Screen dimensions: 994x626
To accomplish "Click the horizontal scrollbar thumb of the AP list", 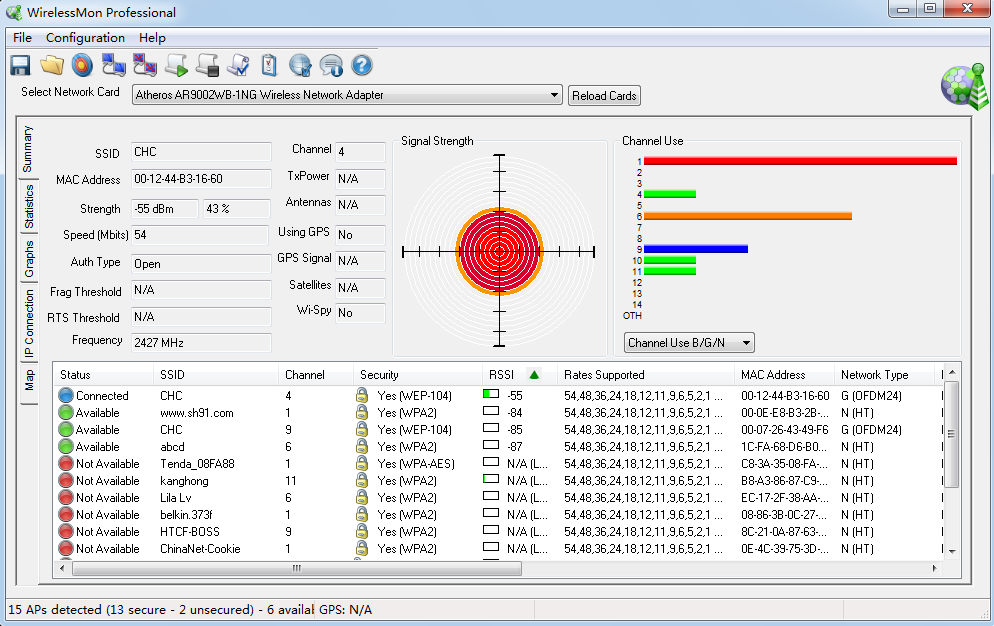I will click(x=297, y=568).
